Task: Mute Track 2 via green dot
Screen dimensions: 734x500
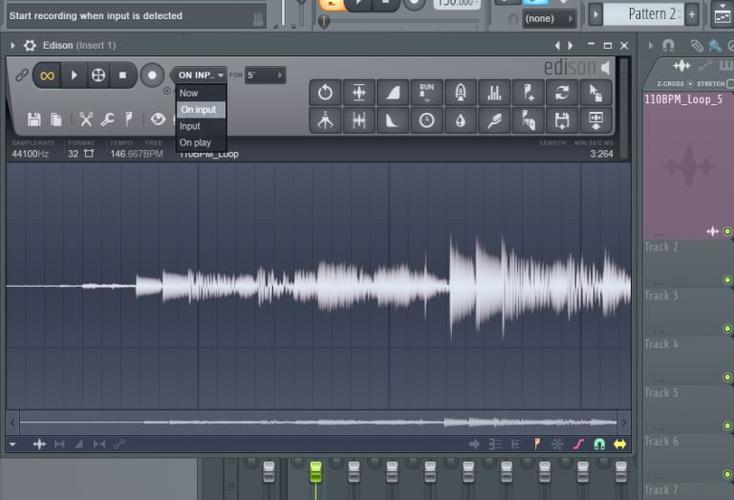Action: point(727,280)
